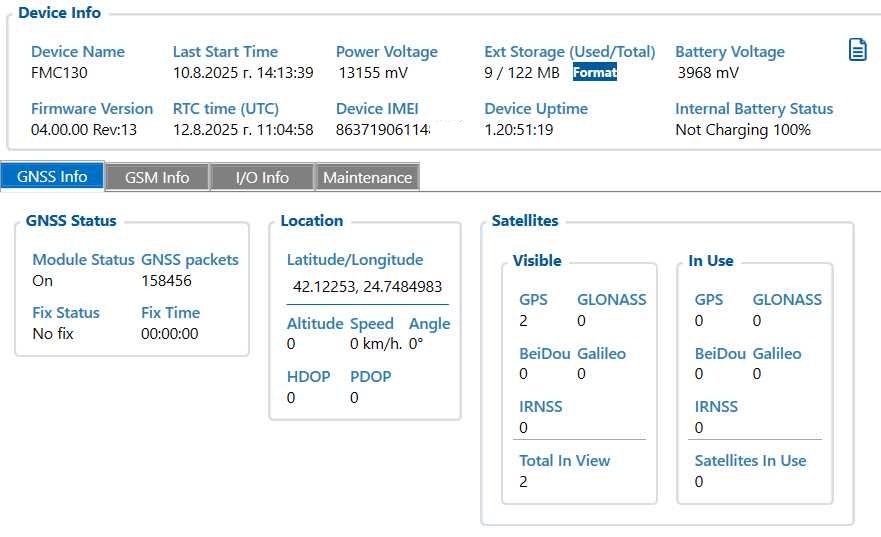This screenshot has width=881, height=537.
Task: Click the RTC time (UTC) value
Action: (x=243, y=130)
